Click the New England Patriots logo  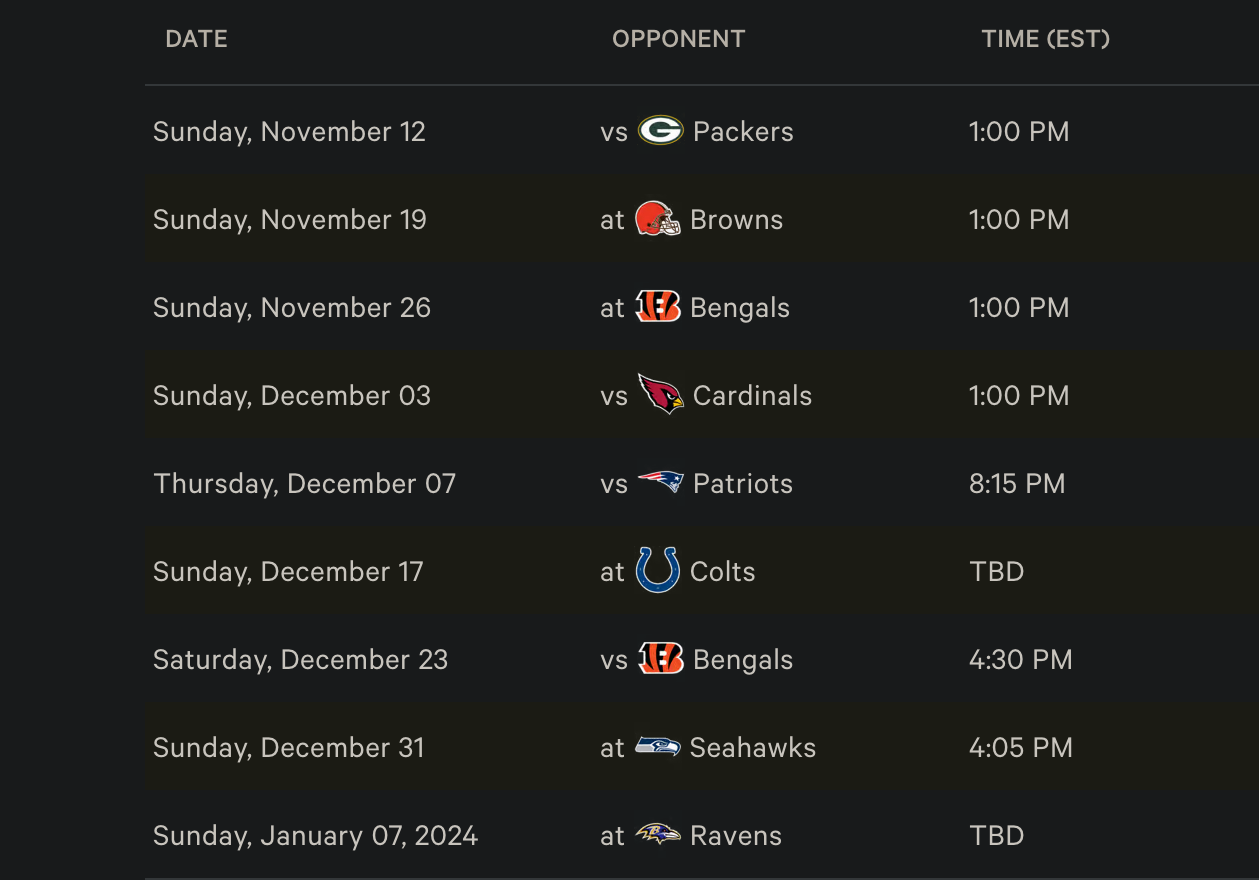click(x=660, y=483)
